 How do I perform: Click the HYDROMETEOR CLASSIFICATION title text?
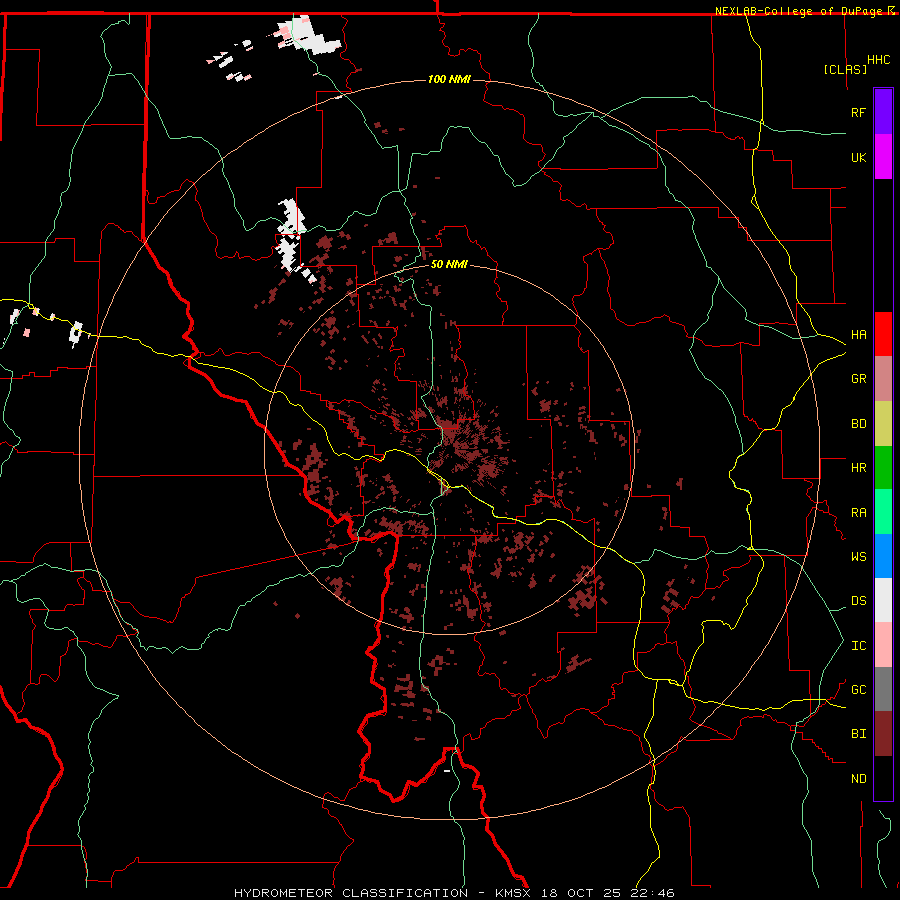point(351,893)
